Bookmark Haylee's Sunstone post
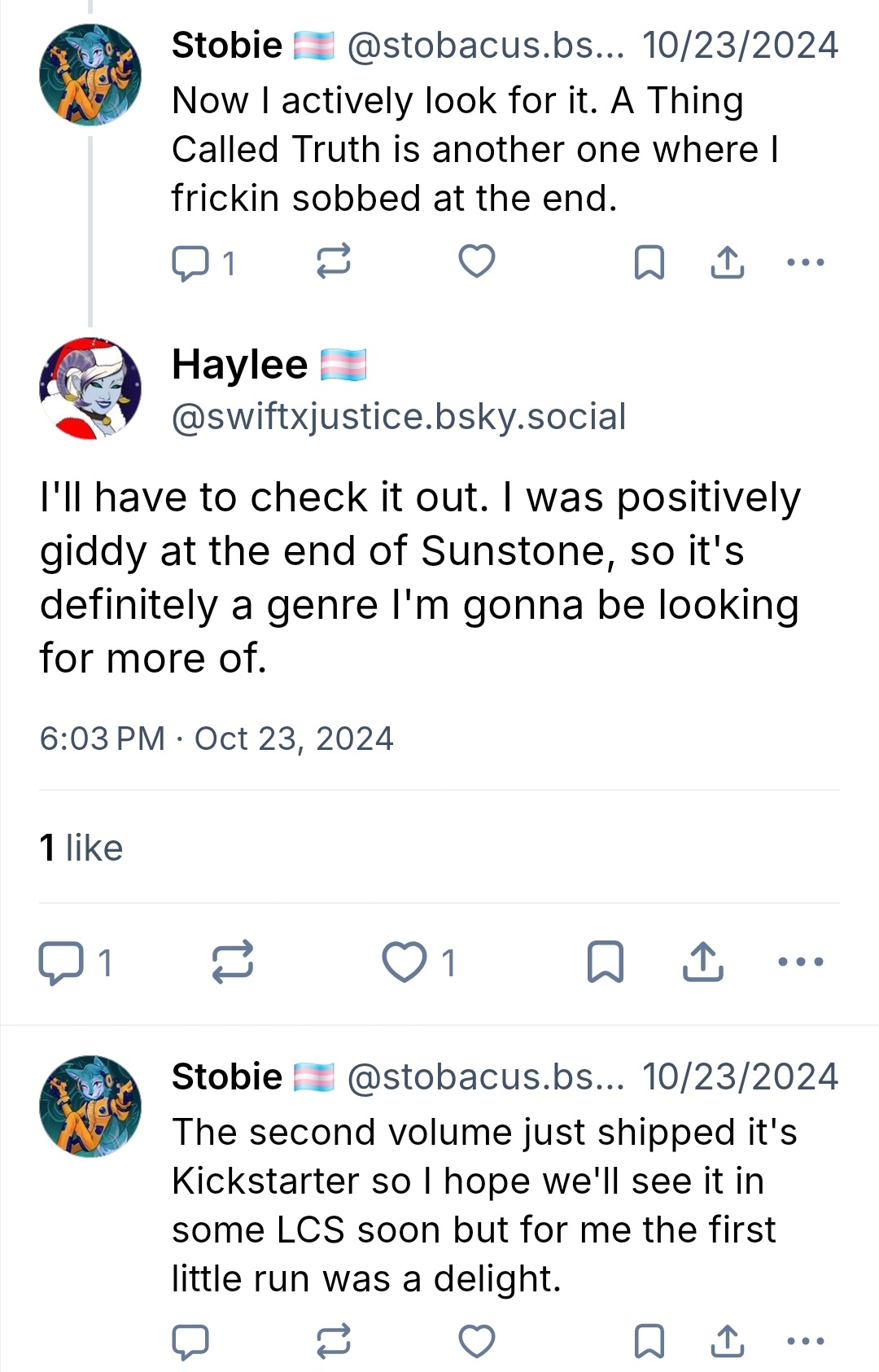 click(x=606, y=962)
